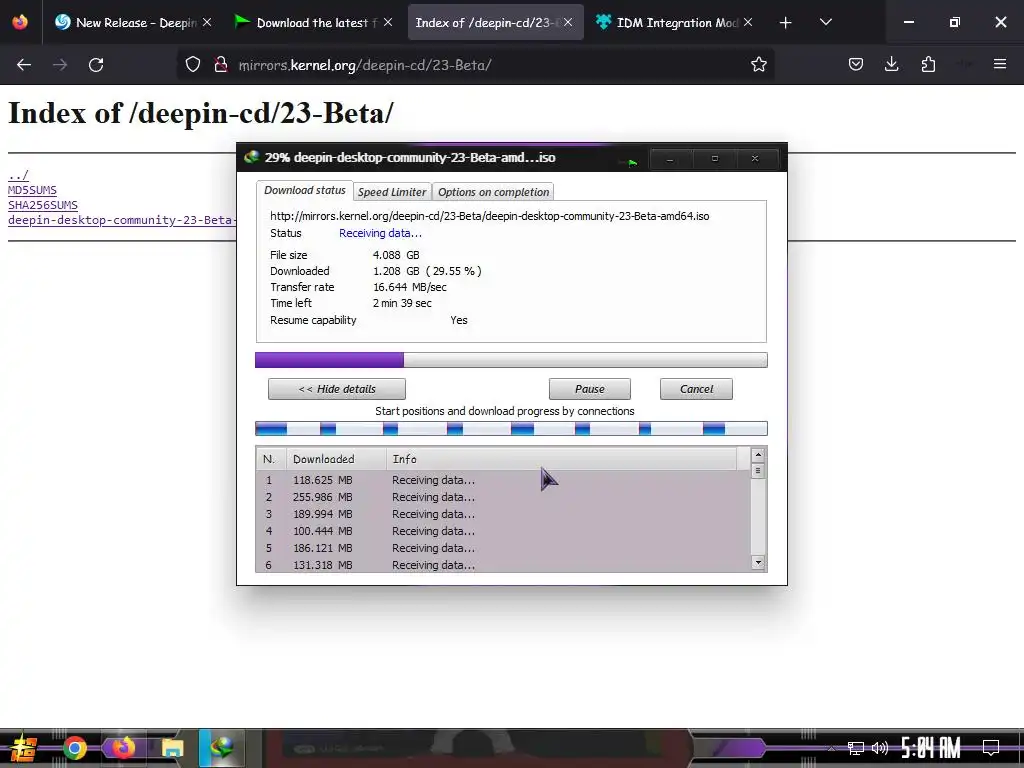Maximize the IDM download dialog
This screenshot has height=768, width=1024.
(714, 159)
